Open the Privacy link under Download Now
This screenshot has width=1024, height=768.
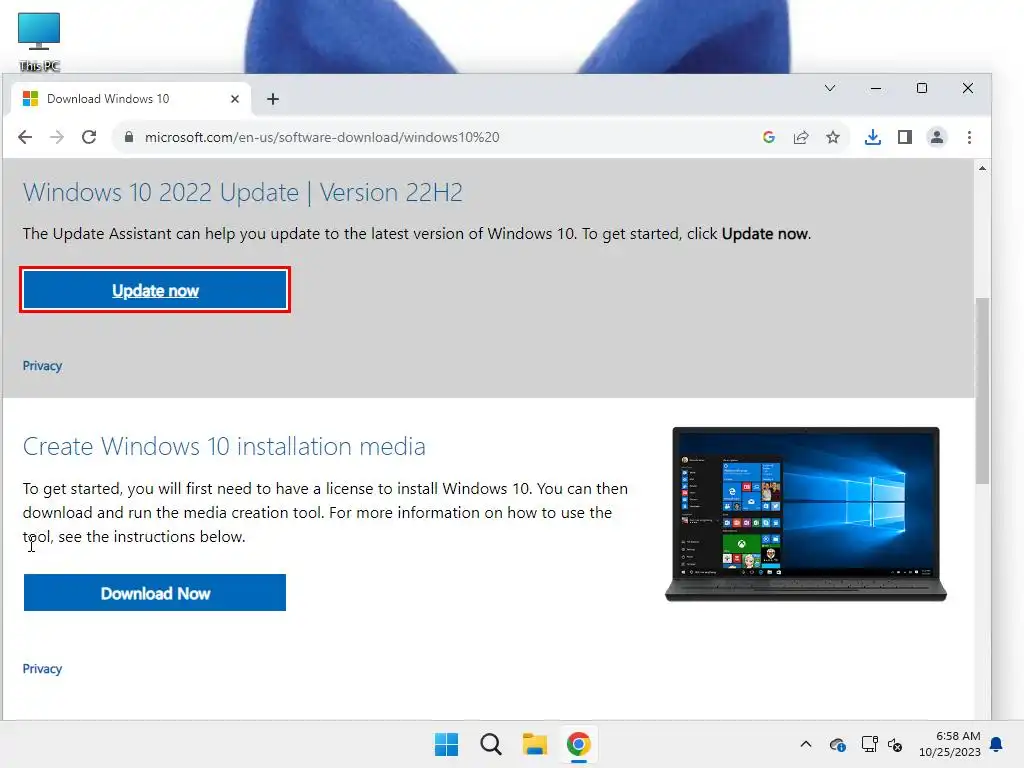(x=42, y=669)
